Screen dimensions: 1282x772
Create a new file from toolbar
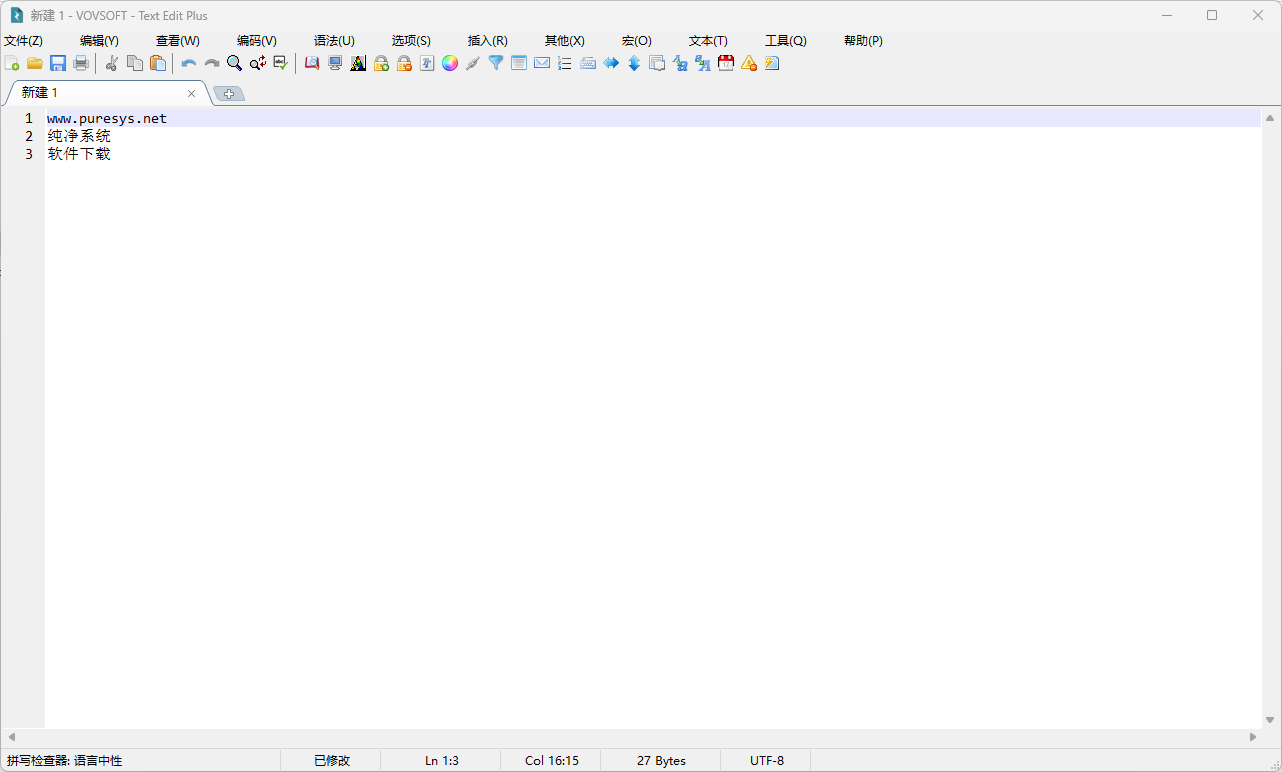(13, 63)
